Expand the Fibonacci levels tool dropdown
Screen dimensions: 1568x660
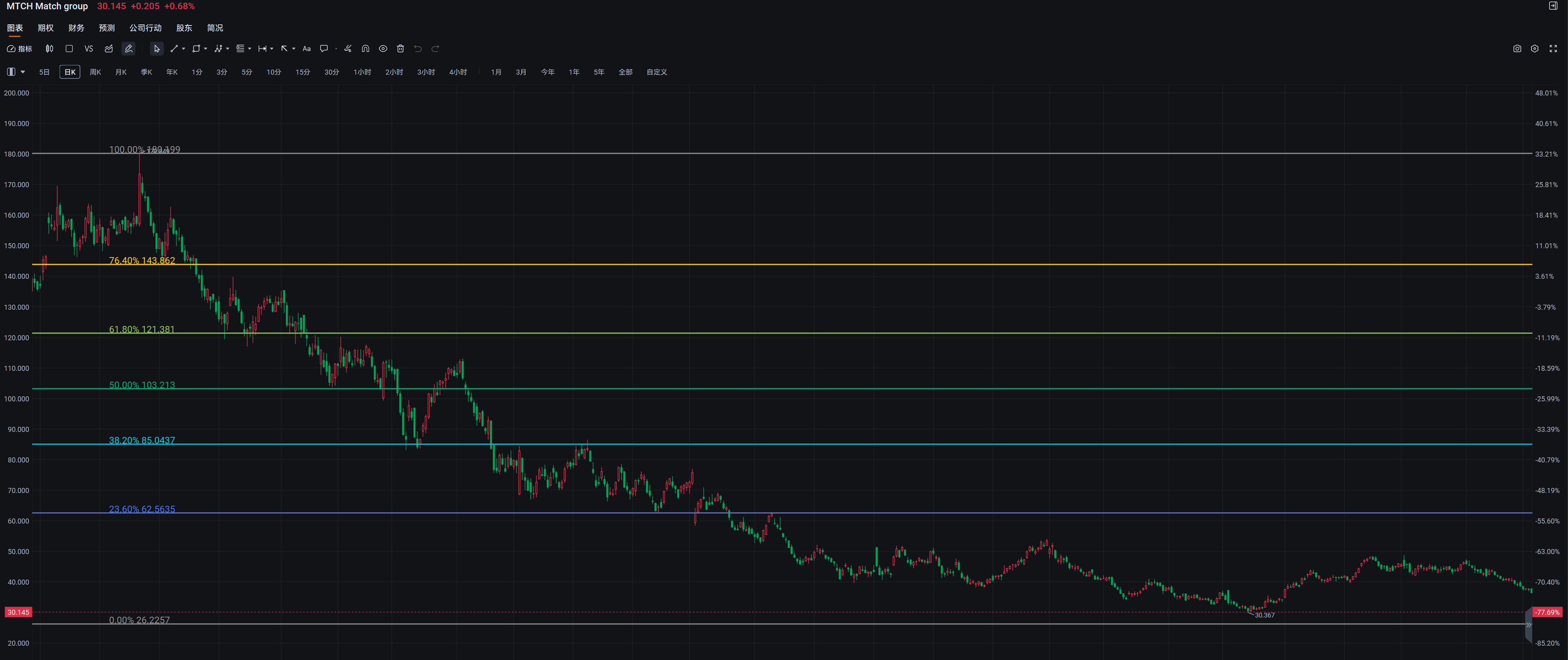tap(249, 49)
